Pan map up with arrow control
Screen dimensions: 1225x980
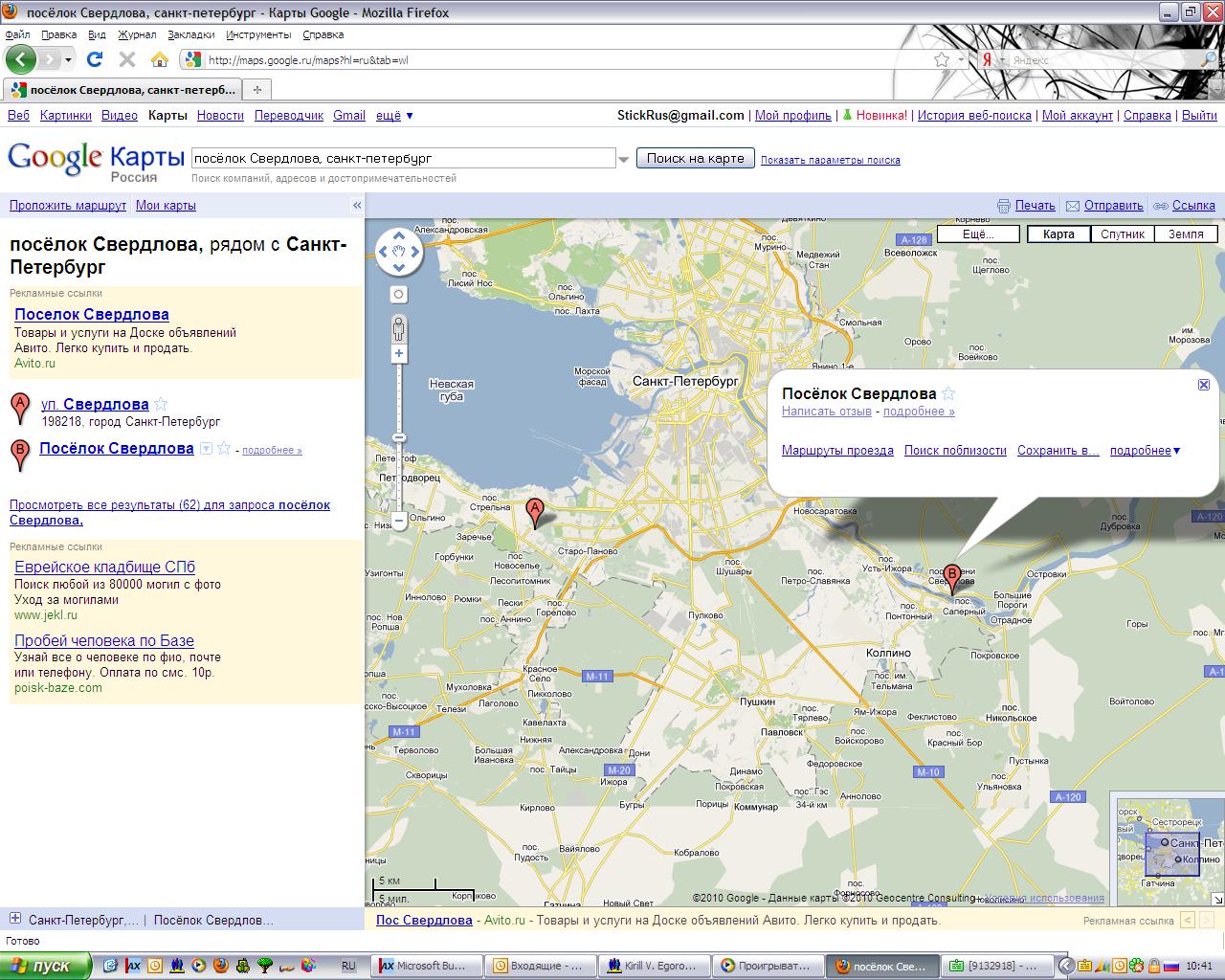pyautogui.click(x=399, y=234)
